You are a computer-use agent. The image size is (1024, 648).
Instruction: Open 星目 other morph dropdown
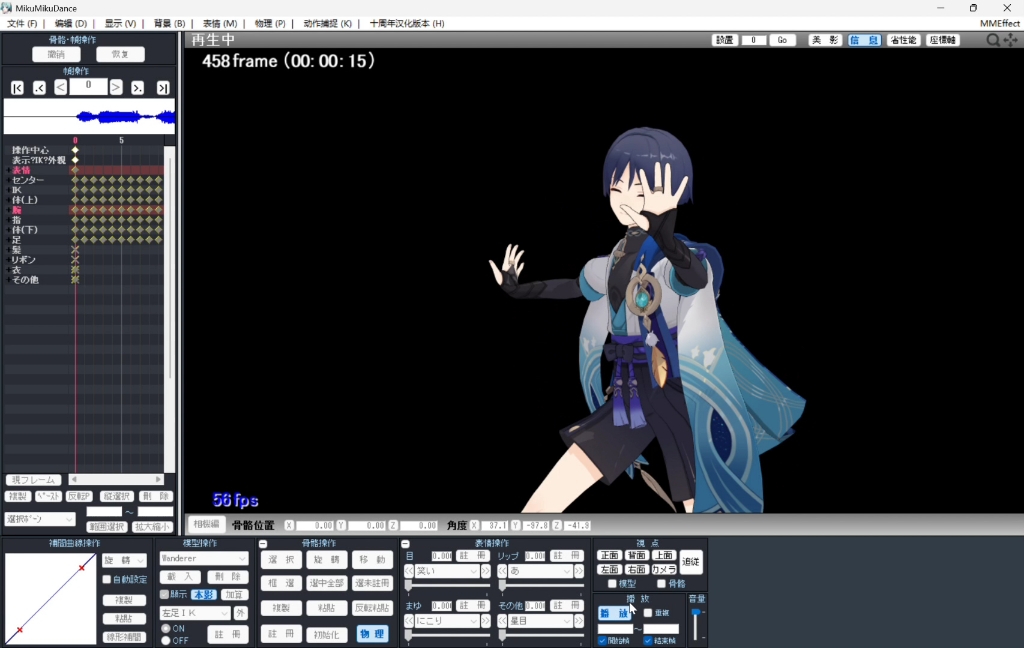point(541,621)
